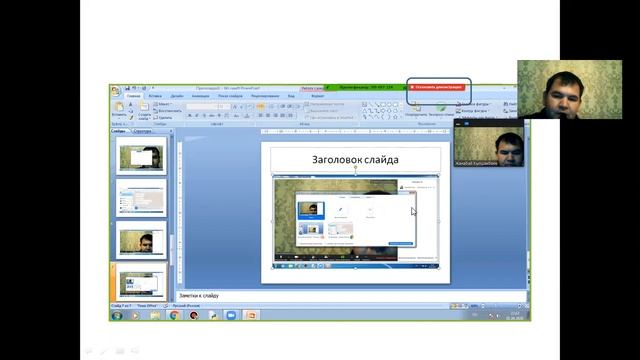Switch to the Рецензирование ribbon tab
Viewport: 640px width, 360px height.
265,96
